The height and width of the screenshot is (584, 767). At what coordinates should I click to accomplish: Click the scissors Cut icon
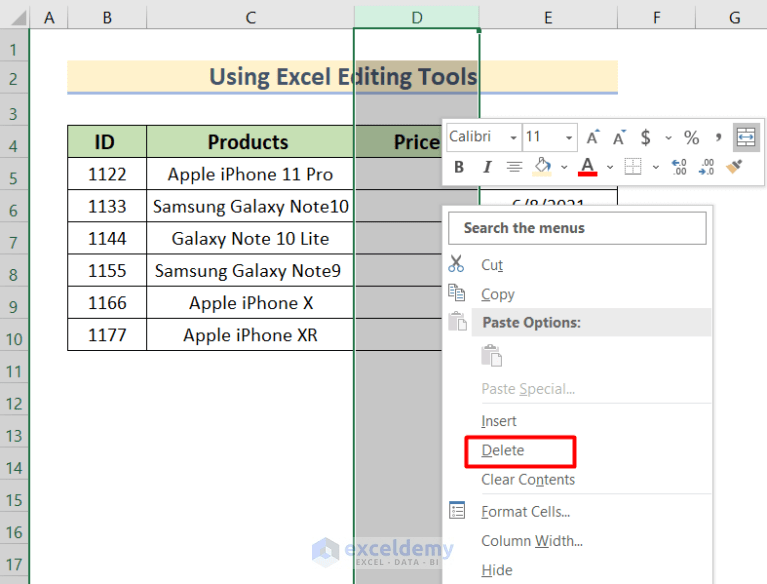[x=456, y=264]
